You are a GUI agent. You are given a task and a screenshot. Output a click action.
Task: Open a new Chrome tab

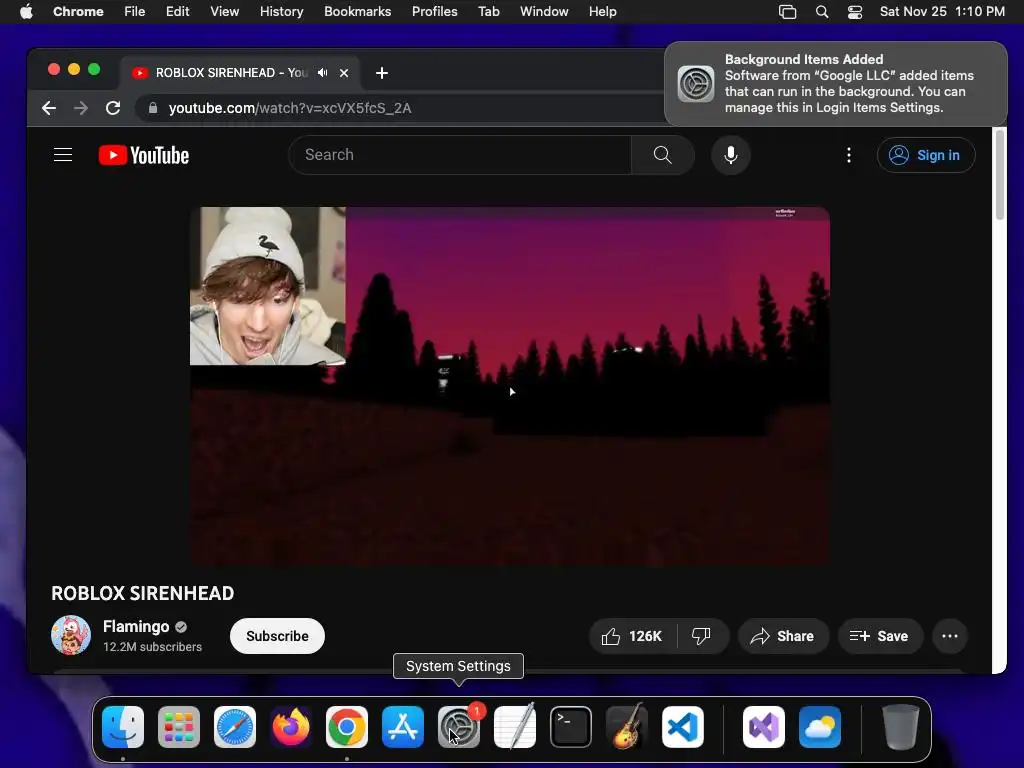tap(382, 72)
